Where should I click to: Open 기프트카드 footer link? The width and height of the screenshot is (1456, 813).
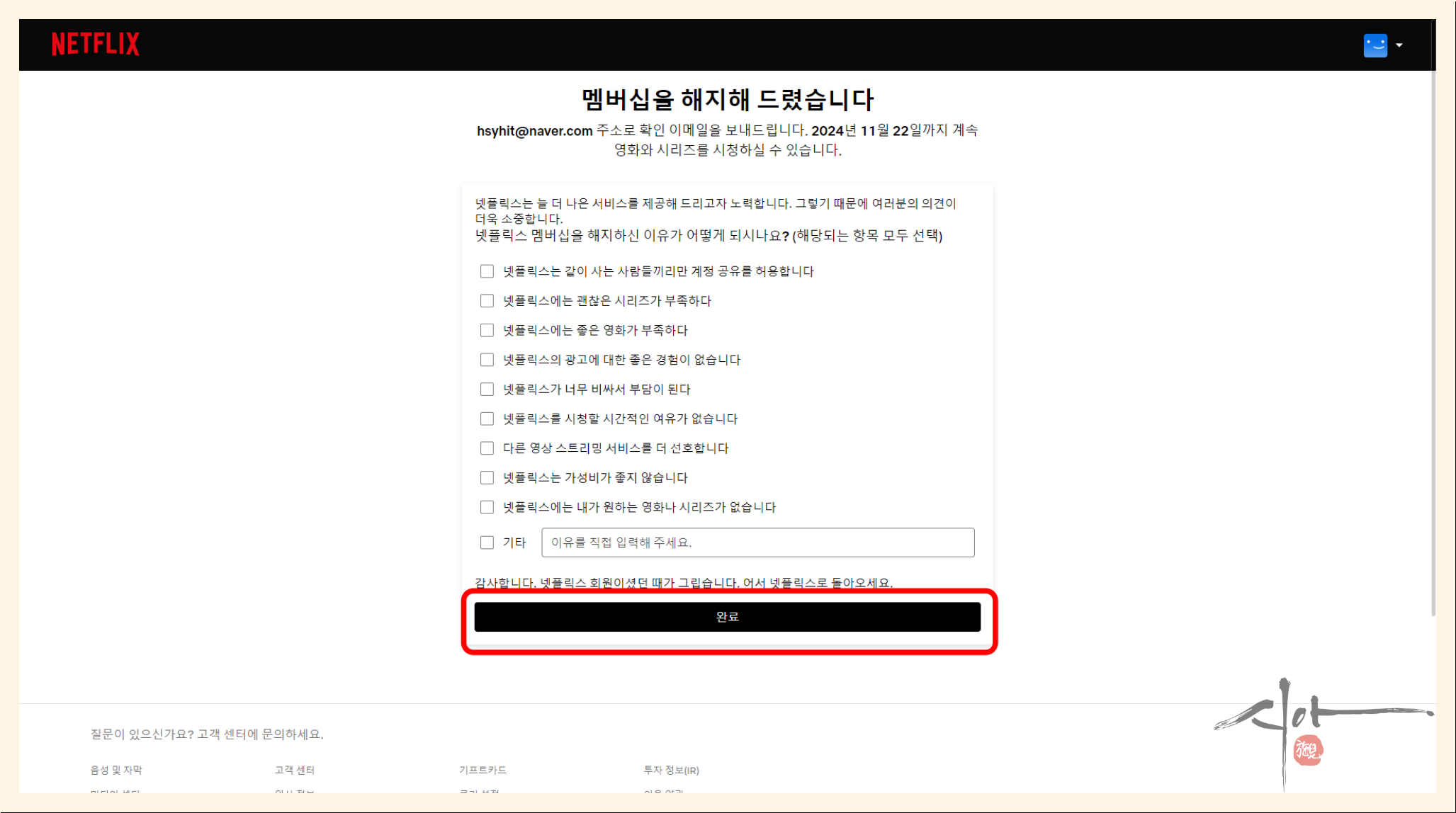(x=482, y=770)
